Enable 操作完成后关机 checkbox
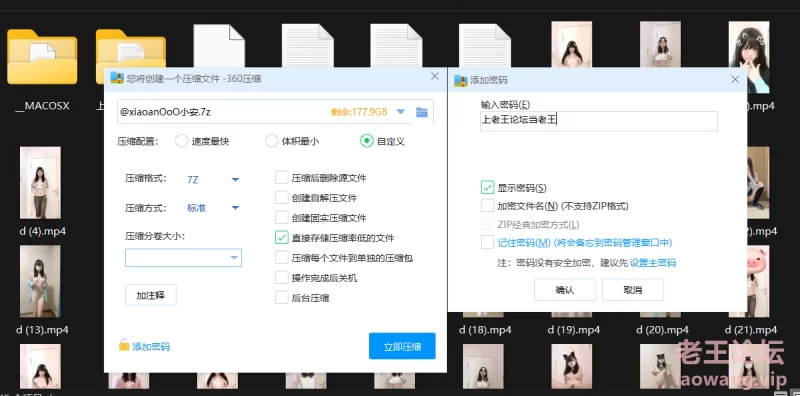 pos(282,278)
